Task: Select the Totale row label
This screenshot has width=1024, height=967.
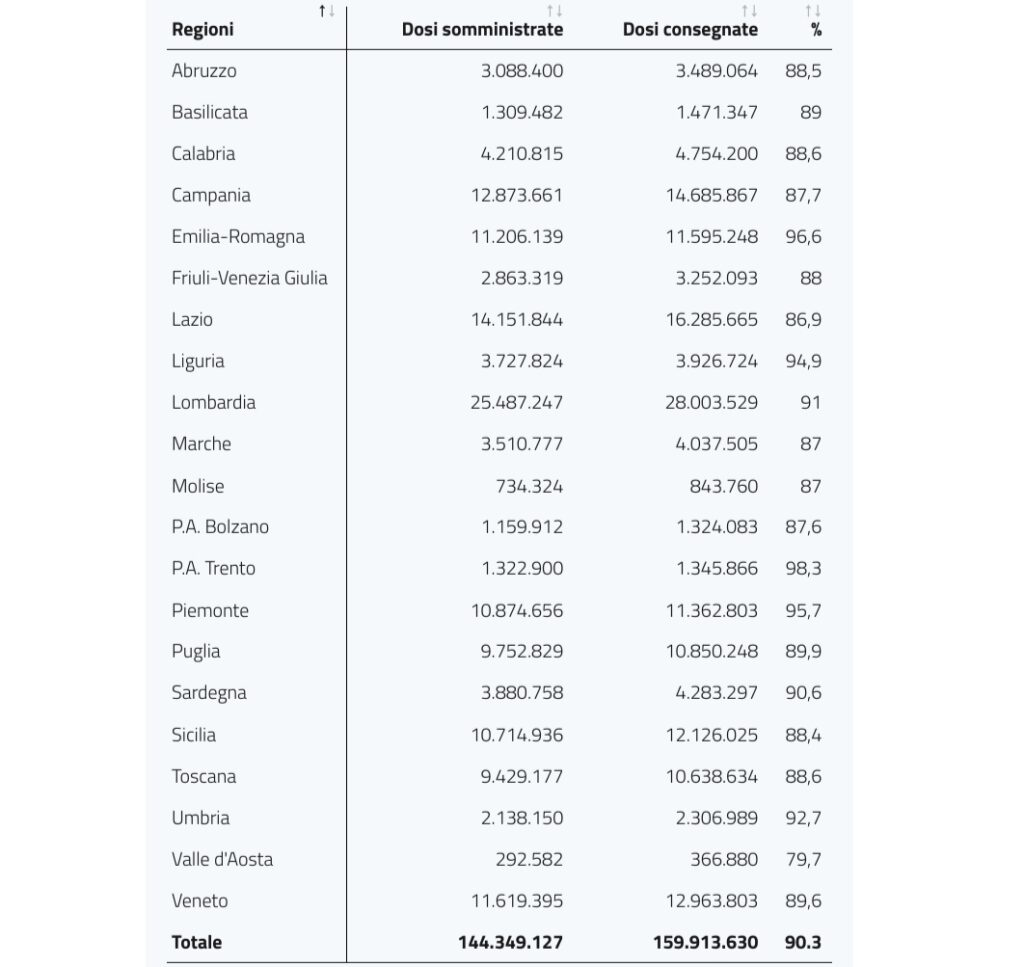Action: pyautogui.click(x=197, y=942)
